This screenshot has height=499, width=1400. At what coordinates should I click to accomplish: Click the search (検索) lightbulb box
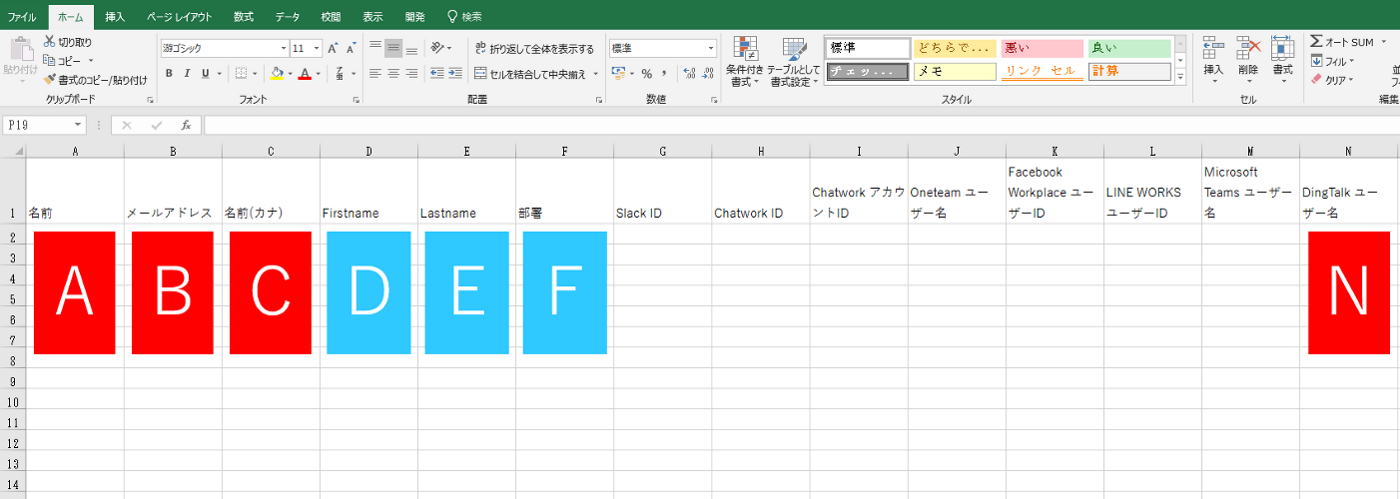point(464,17)
